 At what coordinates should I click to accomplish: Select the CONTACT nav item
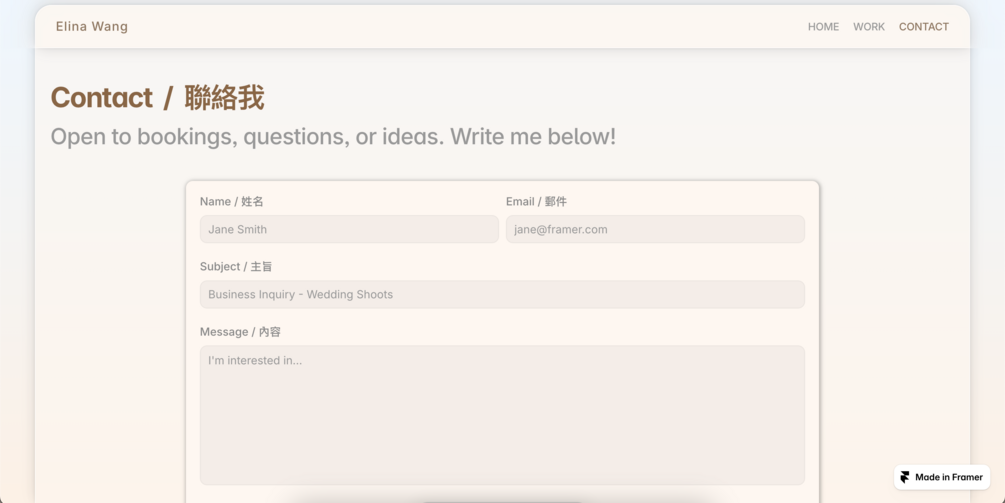tap(924, 27)
